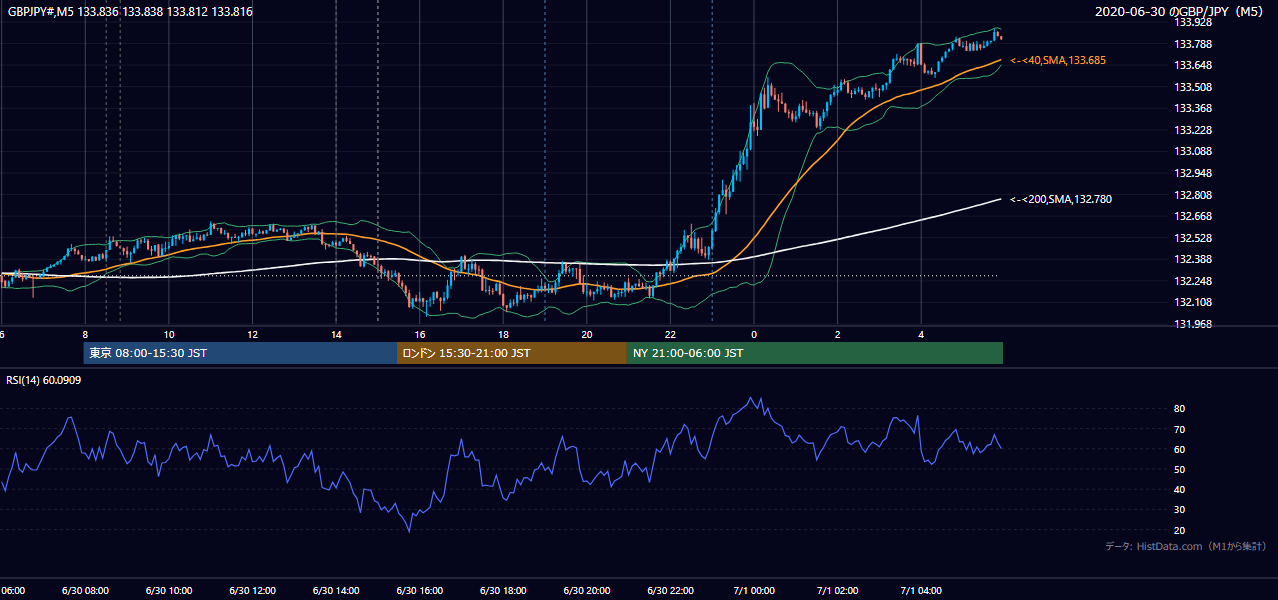Click the bottom time label 7/1 02:00
1278x600 pixels.
pos(838,591)
